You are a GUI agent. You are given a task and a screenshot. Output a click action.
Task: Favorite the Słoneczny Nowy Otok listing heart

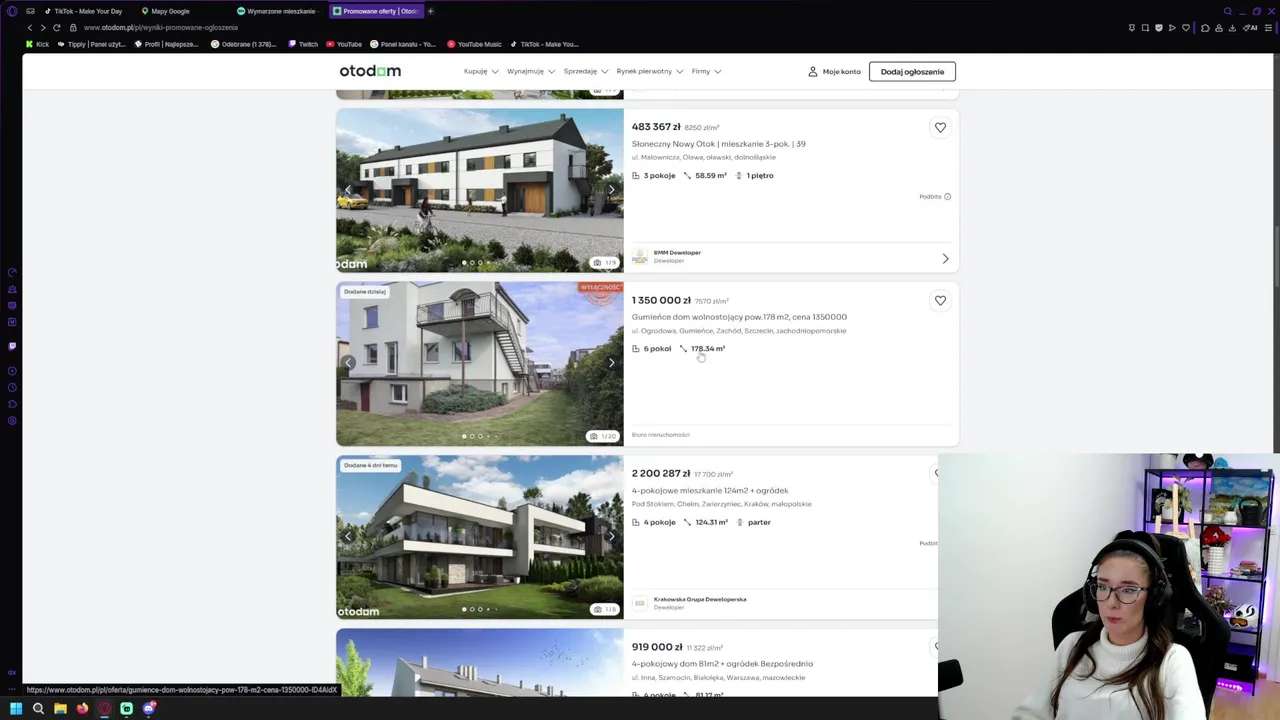tap(940, 127)
